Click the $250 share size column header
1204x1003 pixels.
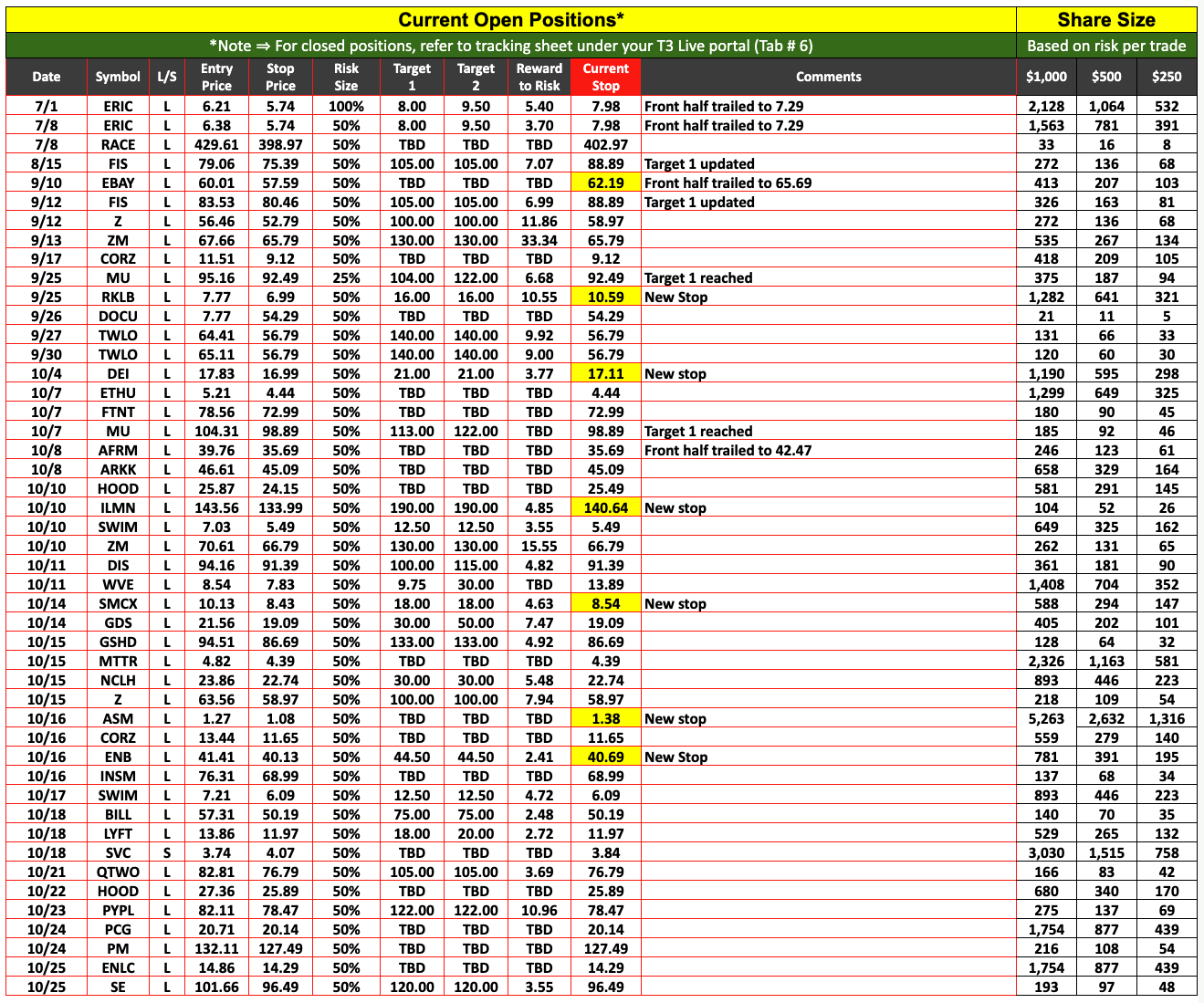[1166, 77]
